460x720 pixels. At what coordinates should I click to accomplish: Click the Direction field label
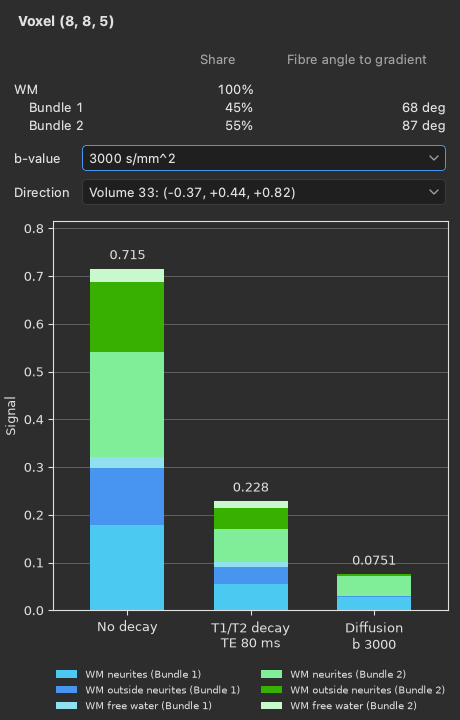coord(42,192)
